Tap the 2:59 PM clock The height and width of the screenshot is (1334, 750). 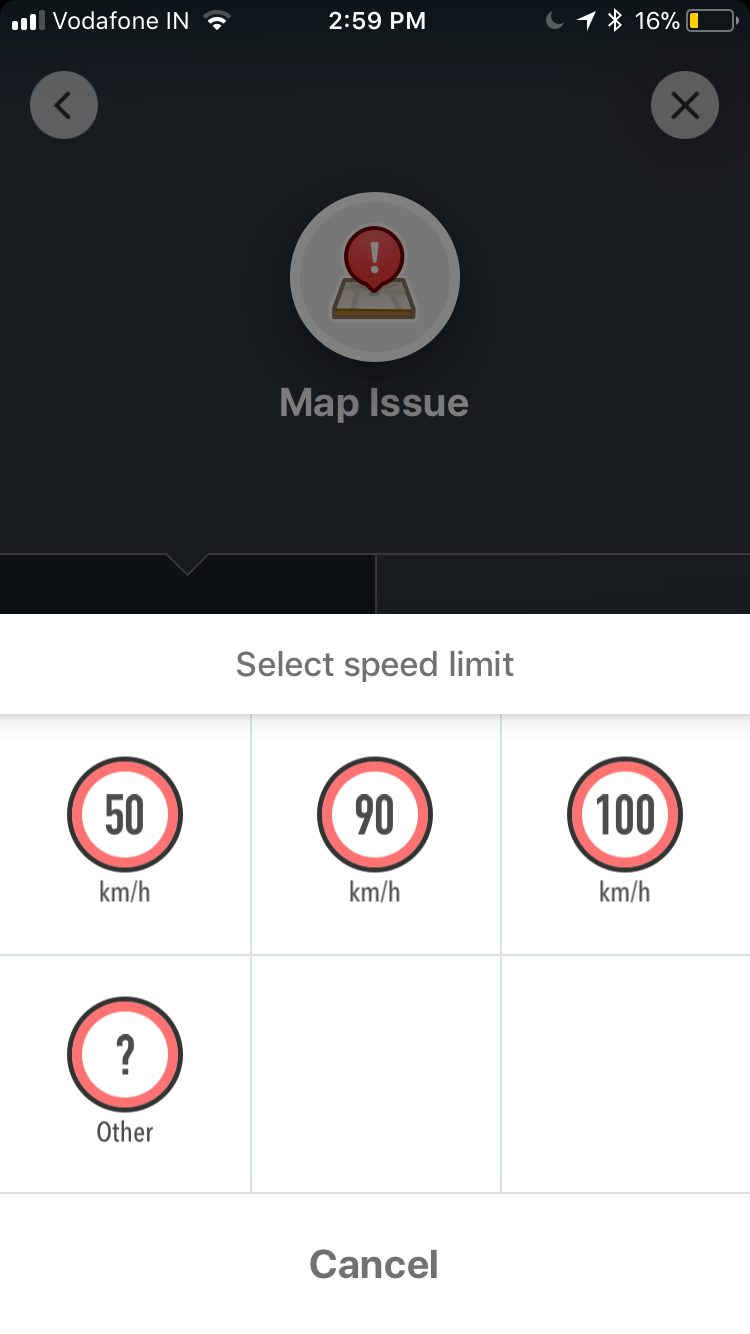(x=377, y=21)
